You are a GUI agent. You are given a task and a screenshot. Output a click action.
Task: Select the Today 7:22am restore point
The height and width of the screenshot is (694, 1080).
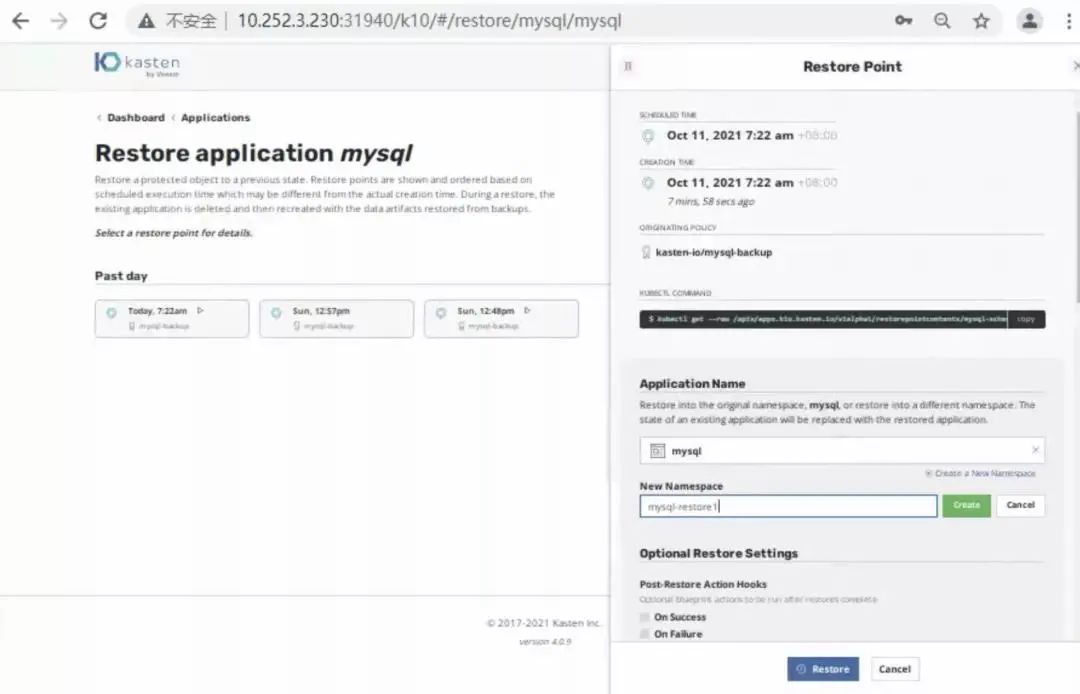point(172,318)
